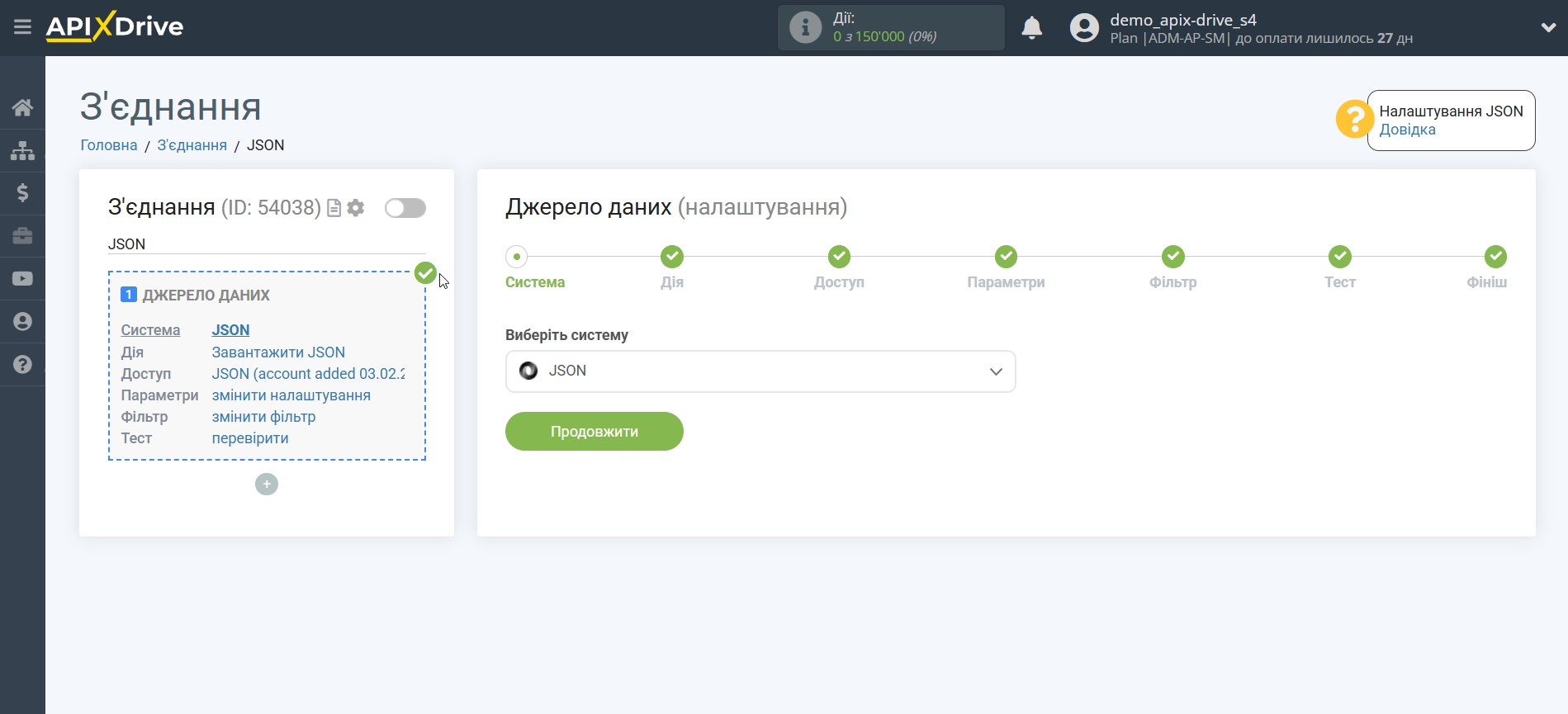Click the green check on data source block
The image size is (1568, 714).
pyautogui.click(x=425, y=272)
